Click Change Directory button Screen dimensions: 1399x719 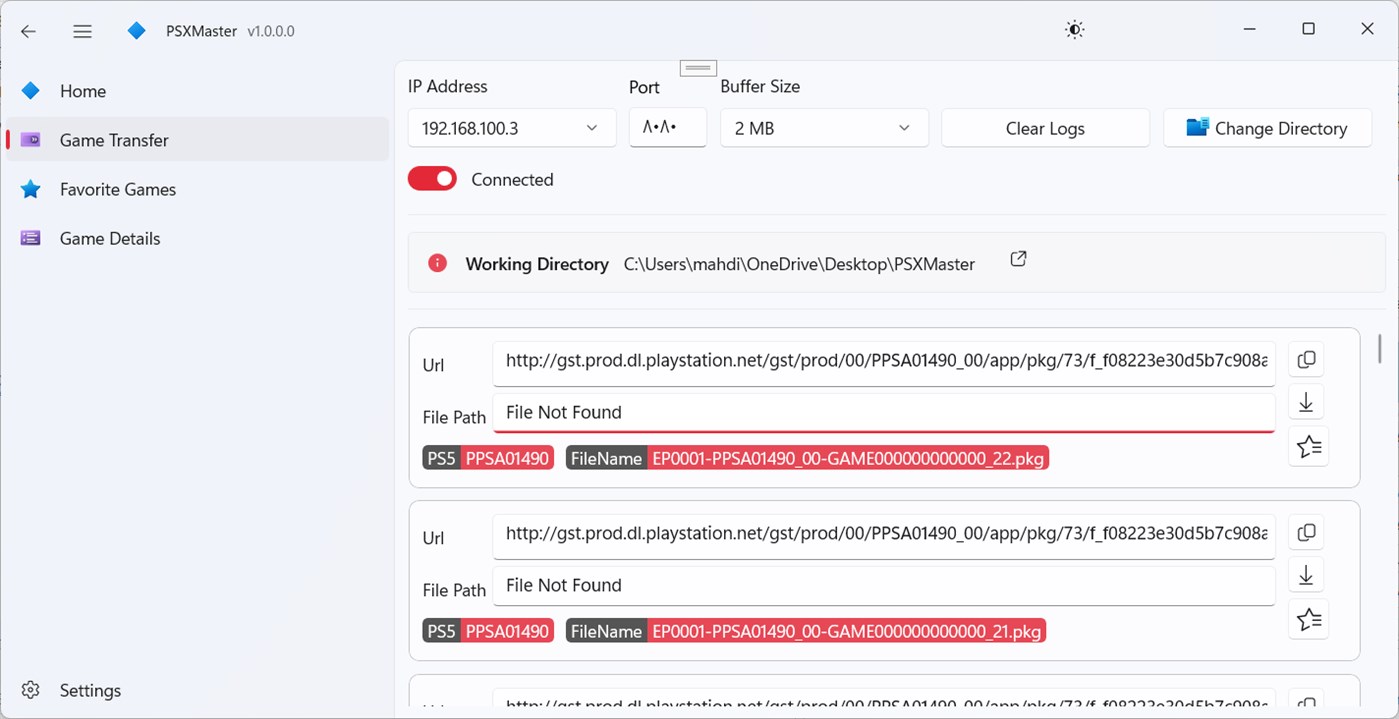(x=1267, y=128)
